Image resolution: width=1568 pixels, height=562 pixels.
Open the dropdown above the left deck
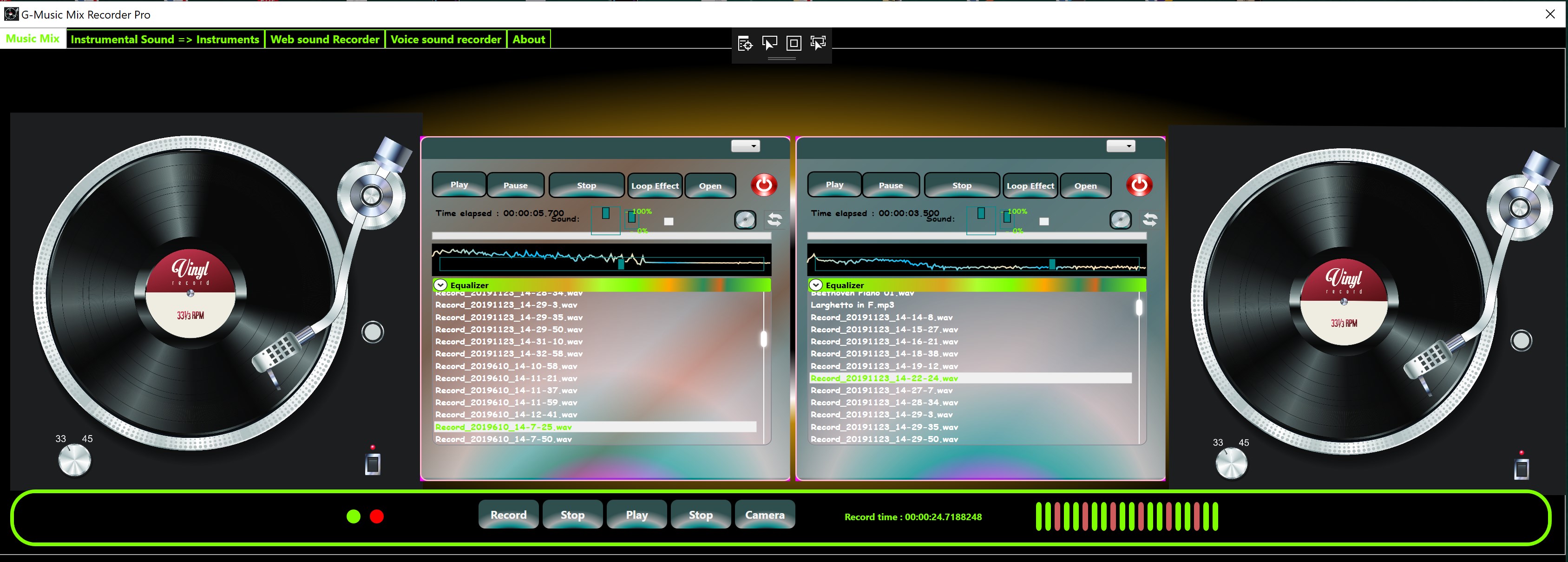tap(745, 146)
